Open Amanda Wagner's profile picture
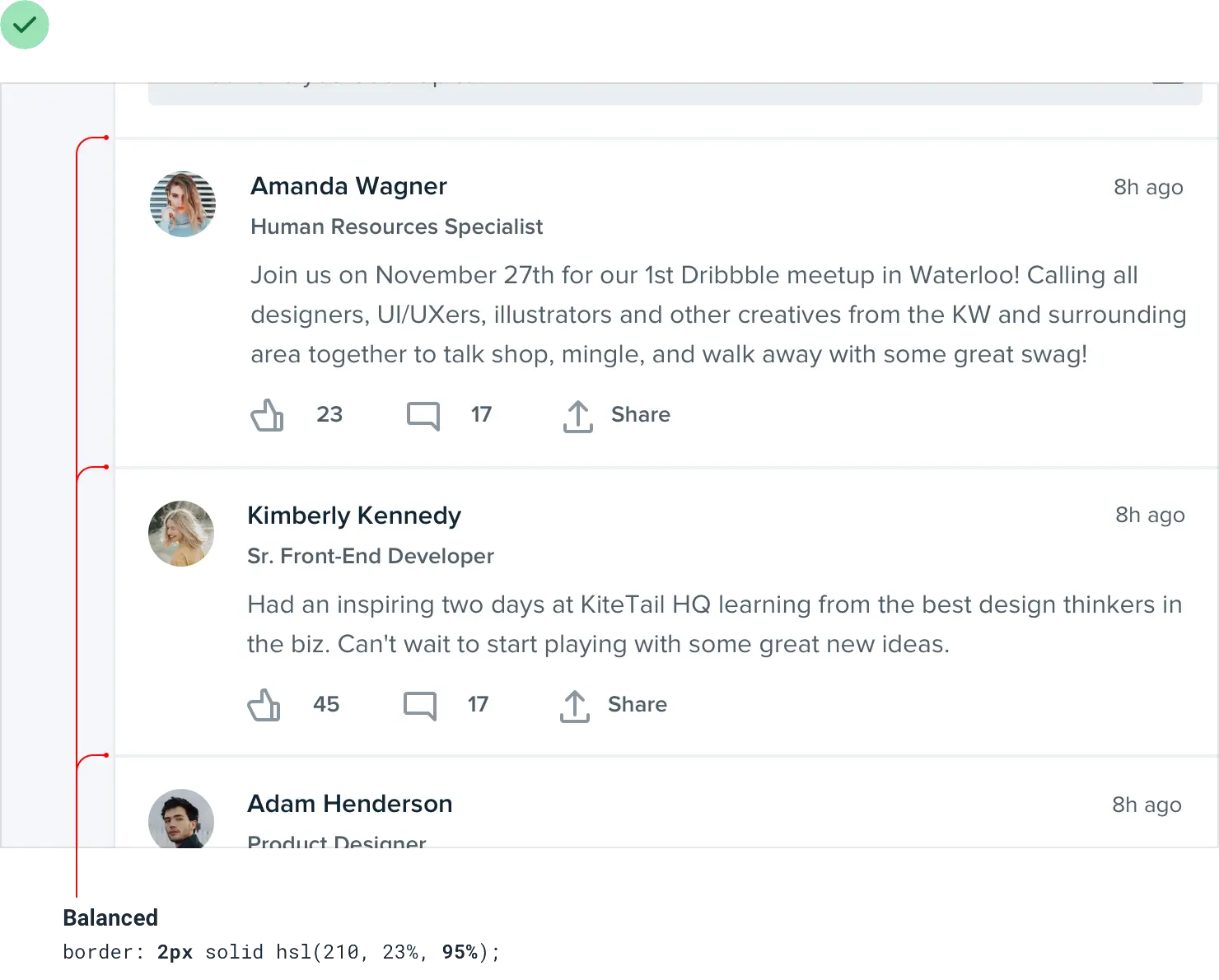 point(183,204)
